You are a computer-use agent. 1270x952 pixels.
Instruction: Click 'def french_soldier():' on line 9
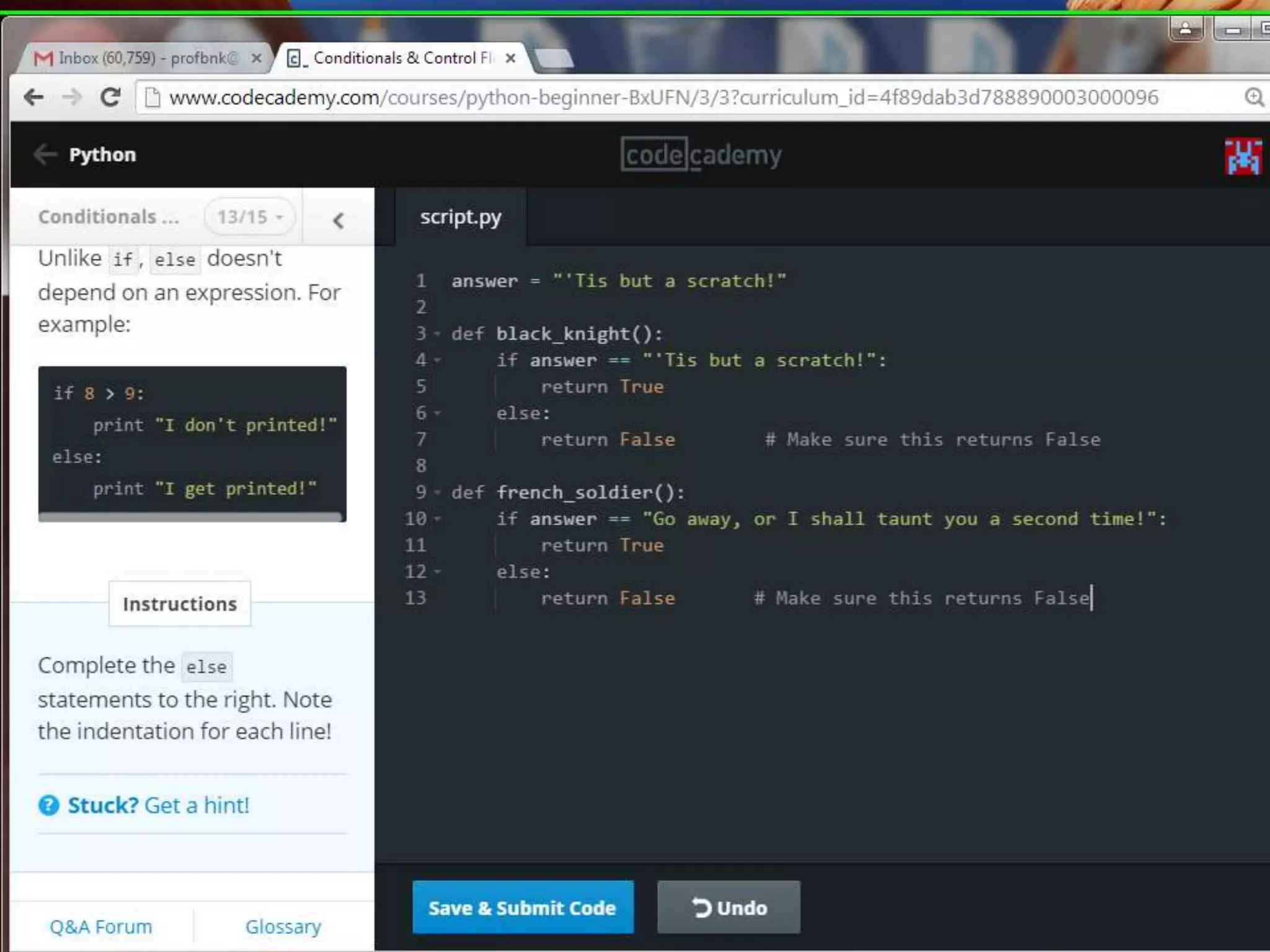pyautogui.click(x=568, y=492)
